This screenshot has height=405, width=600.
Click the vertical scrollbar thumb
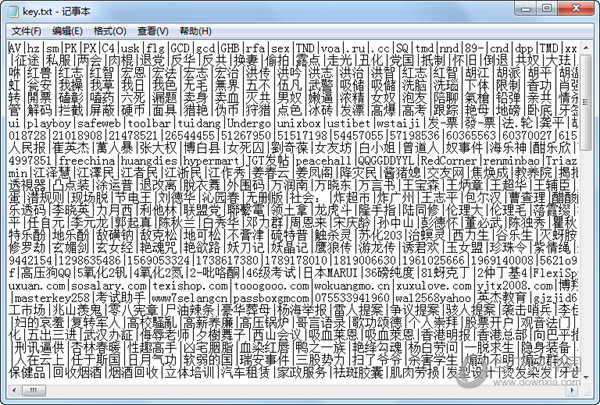[585, 102]
